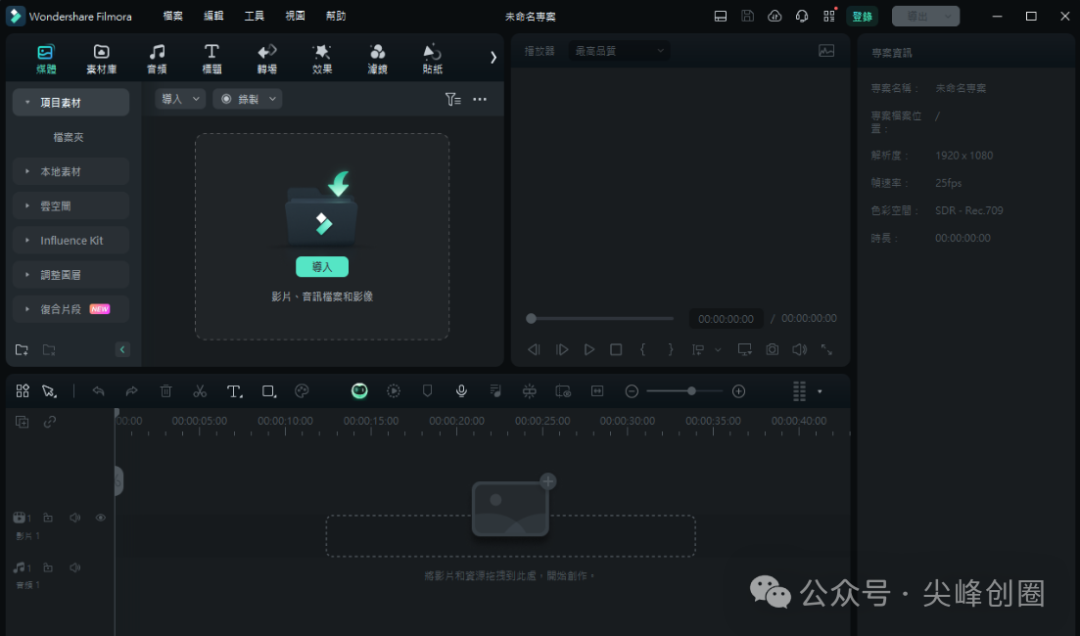Click the green AI assistant icon
This screenshot has height=636, width=1080.
tap(360, 391)
